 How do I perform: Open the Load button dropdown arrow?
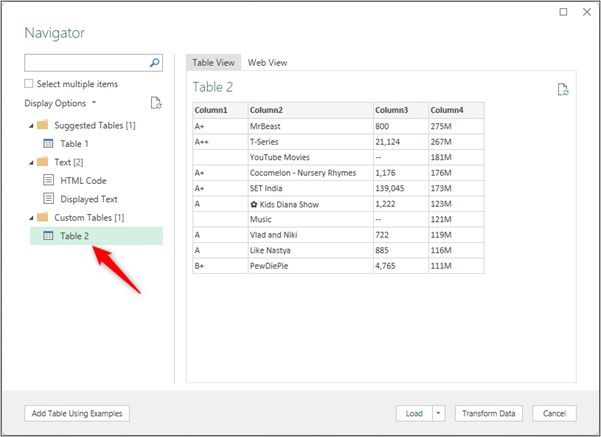(438, 413)
